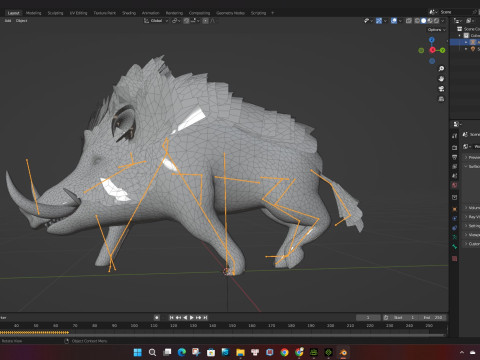Open the properties editor type dropdown
480x360 pixels.
tap(457, 124)
